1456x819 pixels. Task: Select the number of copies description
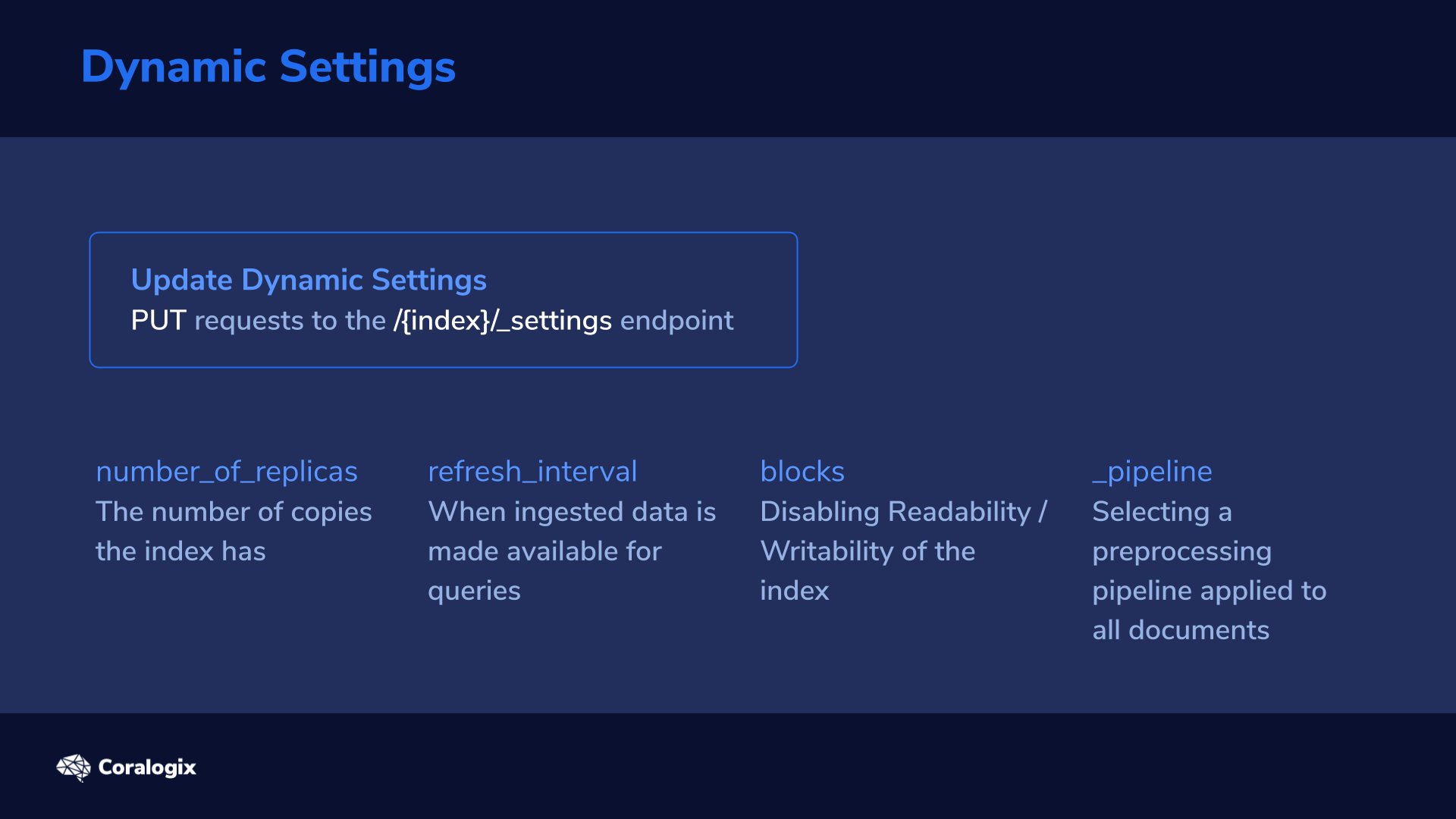click(234, 532)
